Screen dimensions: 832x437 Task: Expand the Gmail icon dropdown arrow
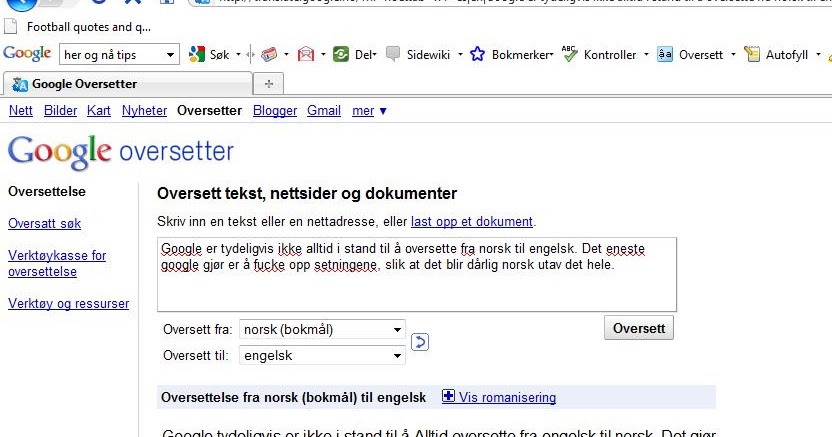[323, 54]
